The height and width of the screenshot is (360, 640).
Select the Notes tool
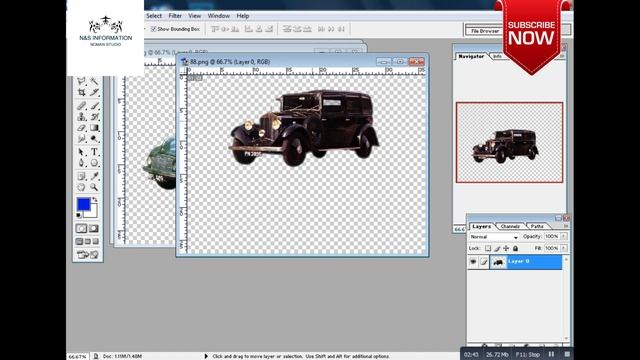tap(81, 176)
